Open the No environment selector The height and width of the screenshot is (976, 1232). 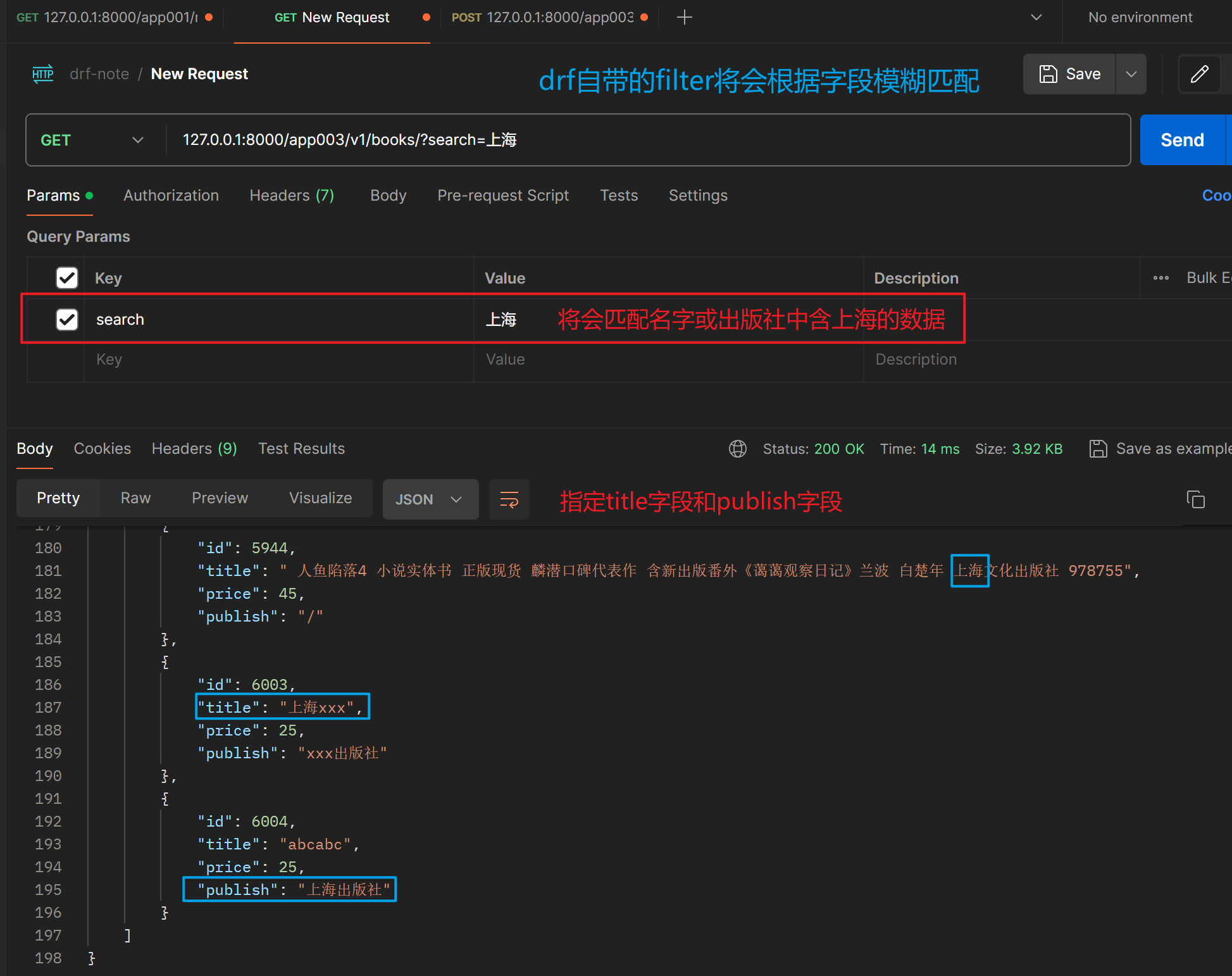pyautogui.click(x=1140, y=18)
